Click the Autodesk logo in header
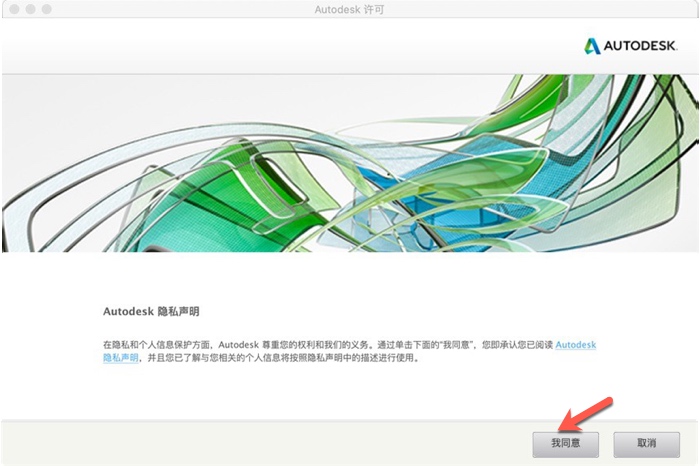Screen dimensions: 700x466 630,46
